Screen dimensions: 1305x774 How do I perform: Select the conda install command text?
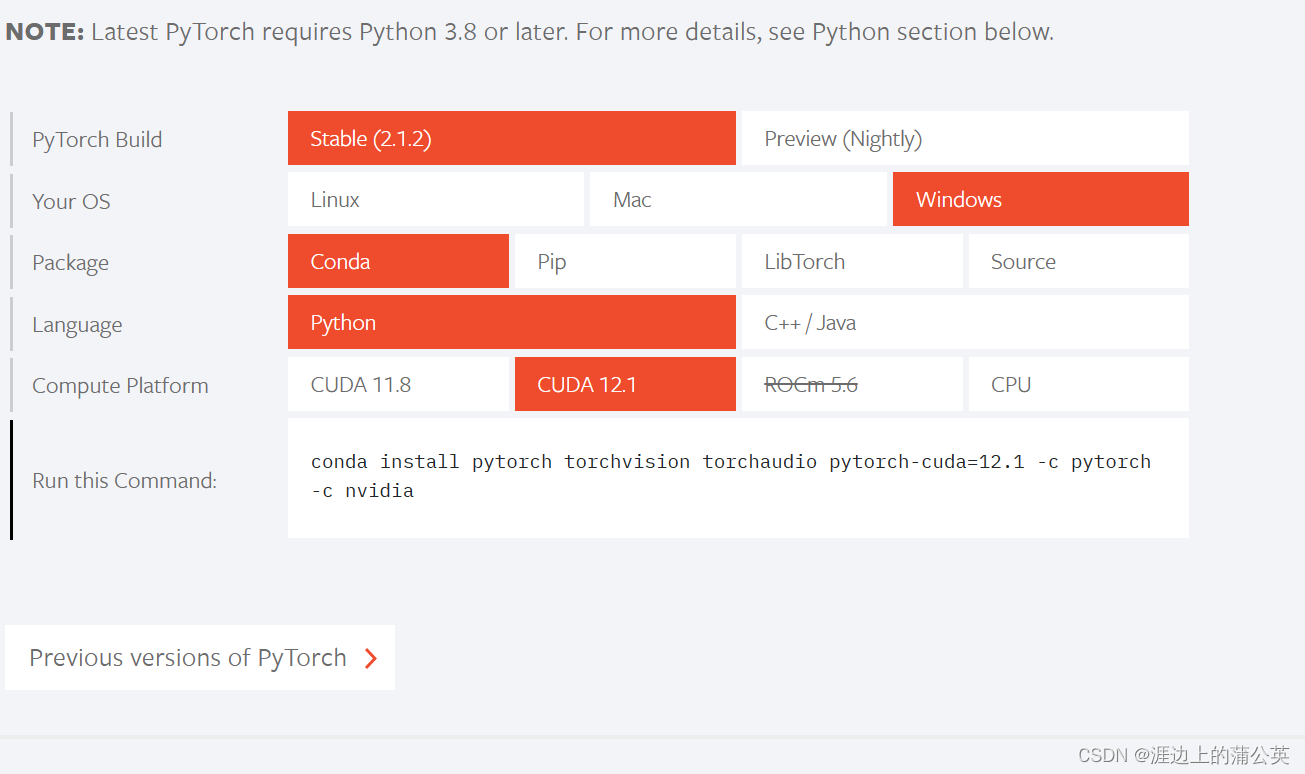click(x=730, y=461)
